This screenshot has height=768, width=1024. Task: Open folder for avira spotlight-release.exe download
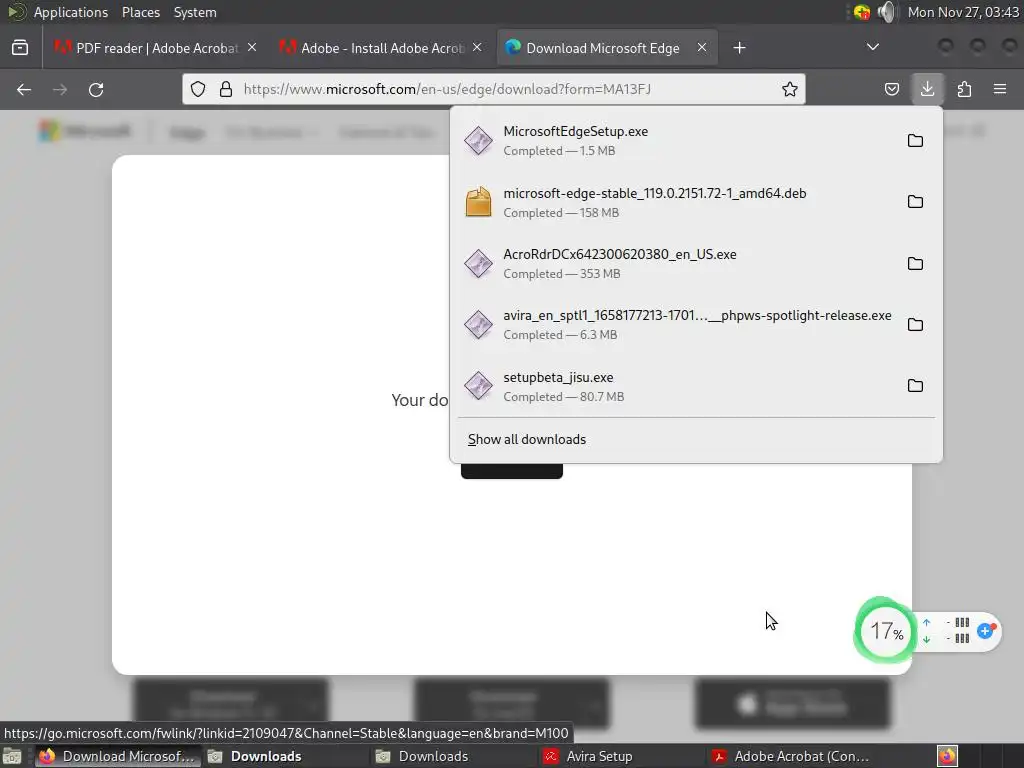pos(915,325)
